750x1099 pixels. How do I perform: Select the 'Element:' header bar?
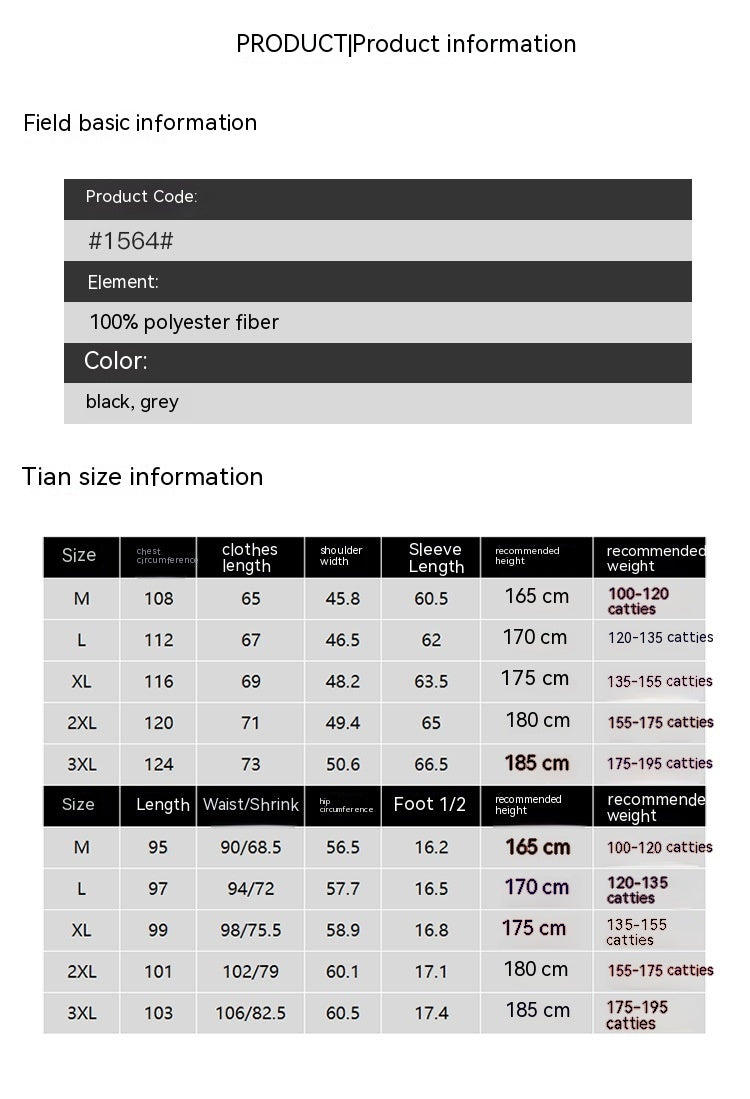pyautogui.click(x=377, y=282)
